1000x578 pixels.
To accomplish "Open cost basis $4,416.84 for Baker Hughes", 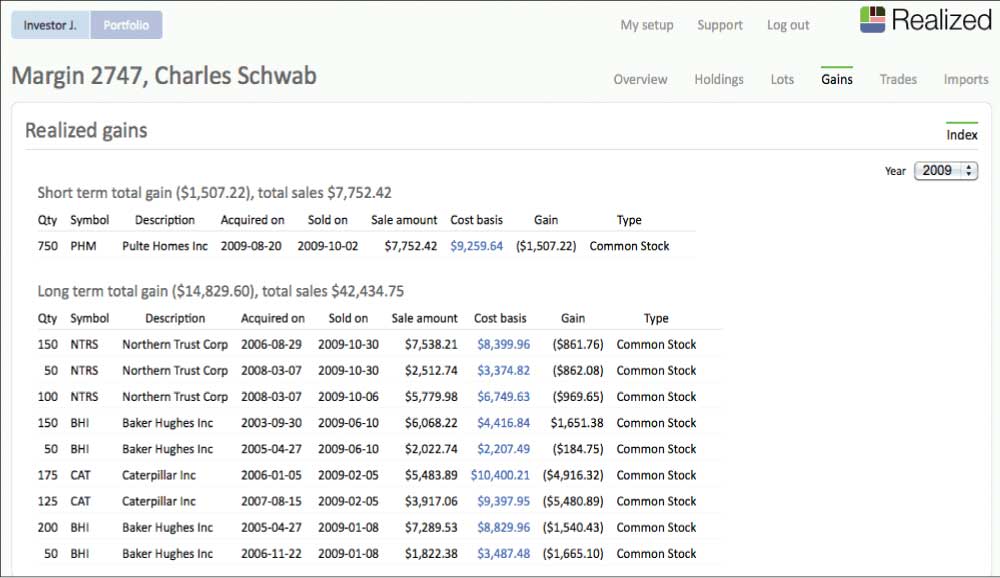I will (503, 423).
